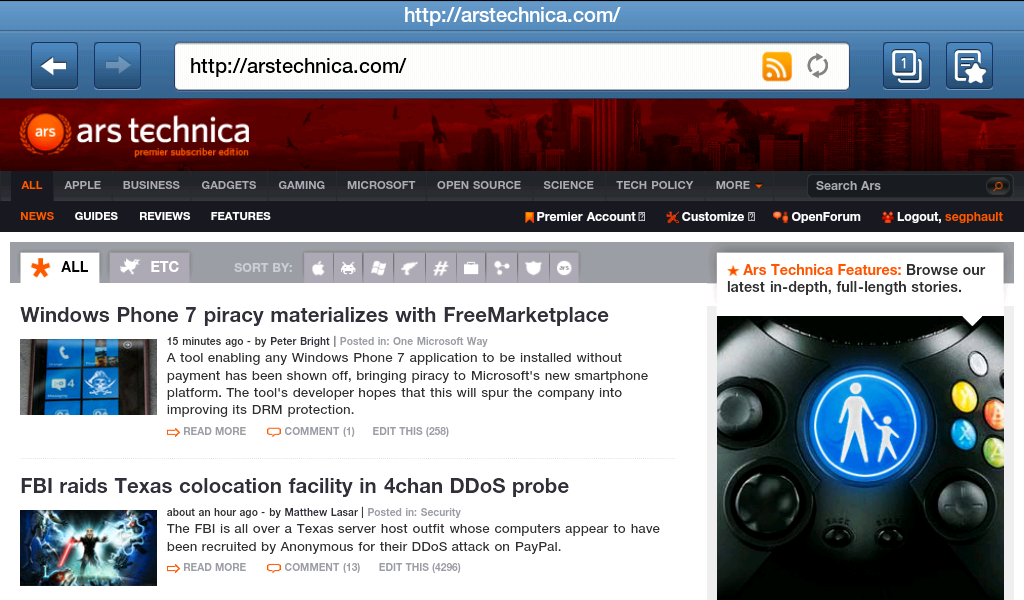Read more of the FBI raids story
The image size is (1024, 600).
pyautogui.click(x=206, y=568)
